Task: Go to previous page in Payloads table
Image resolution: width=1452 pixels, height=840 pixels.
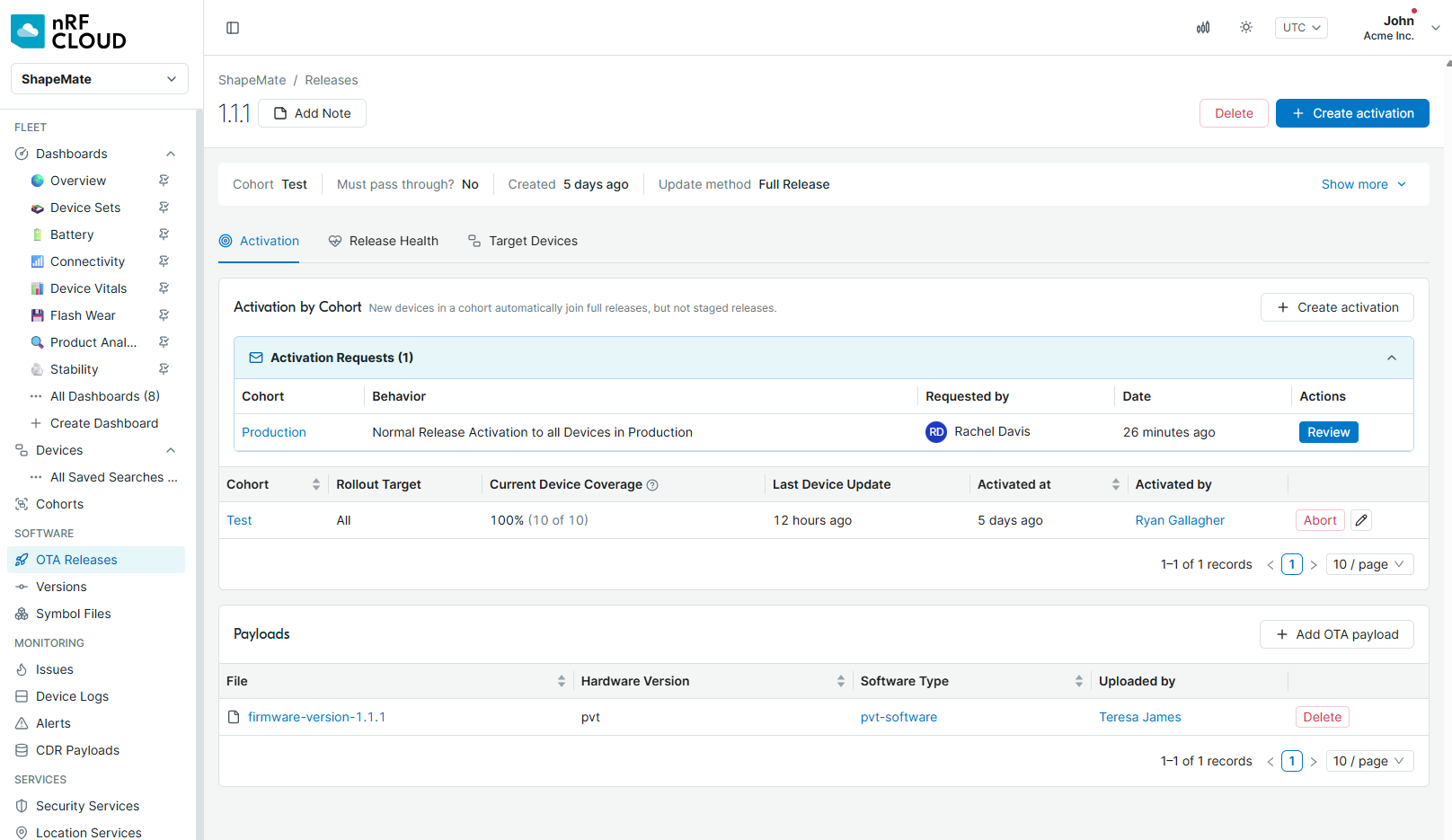Action: tap(1270, 762)
